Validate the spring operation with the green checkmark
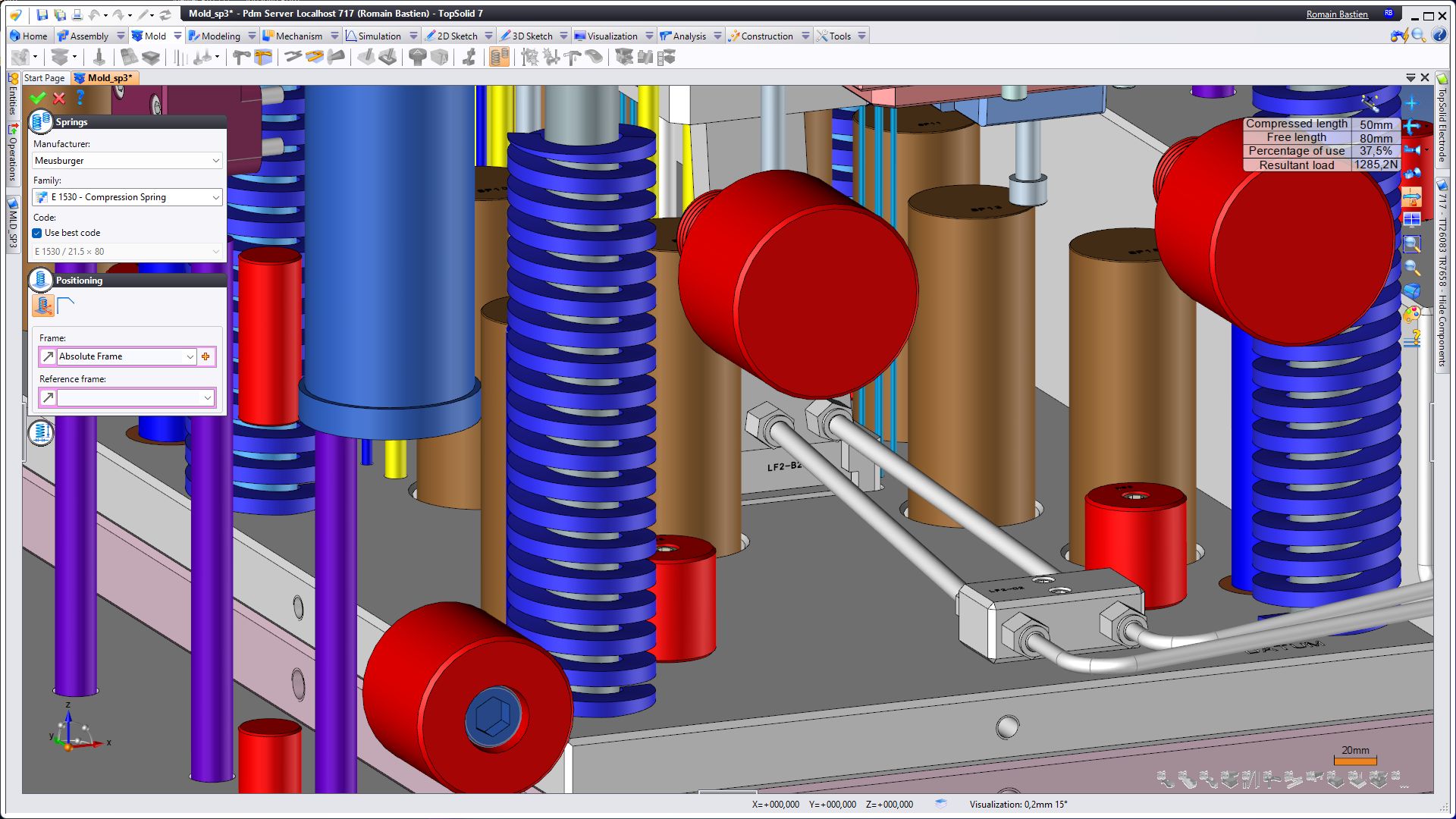This screenshot has height=819, width=1456. (37, 99)
